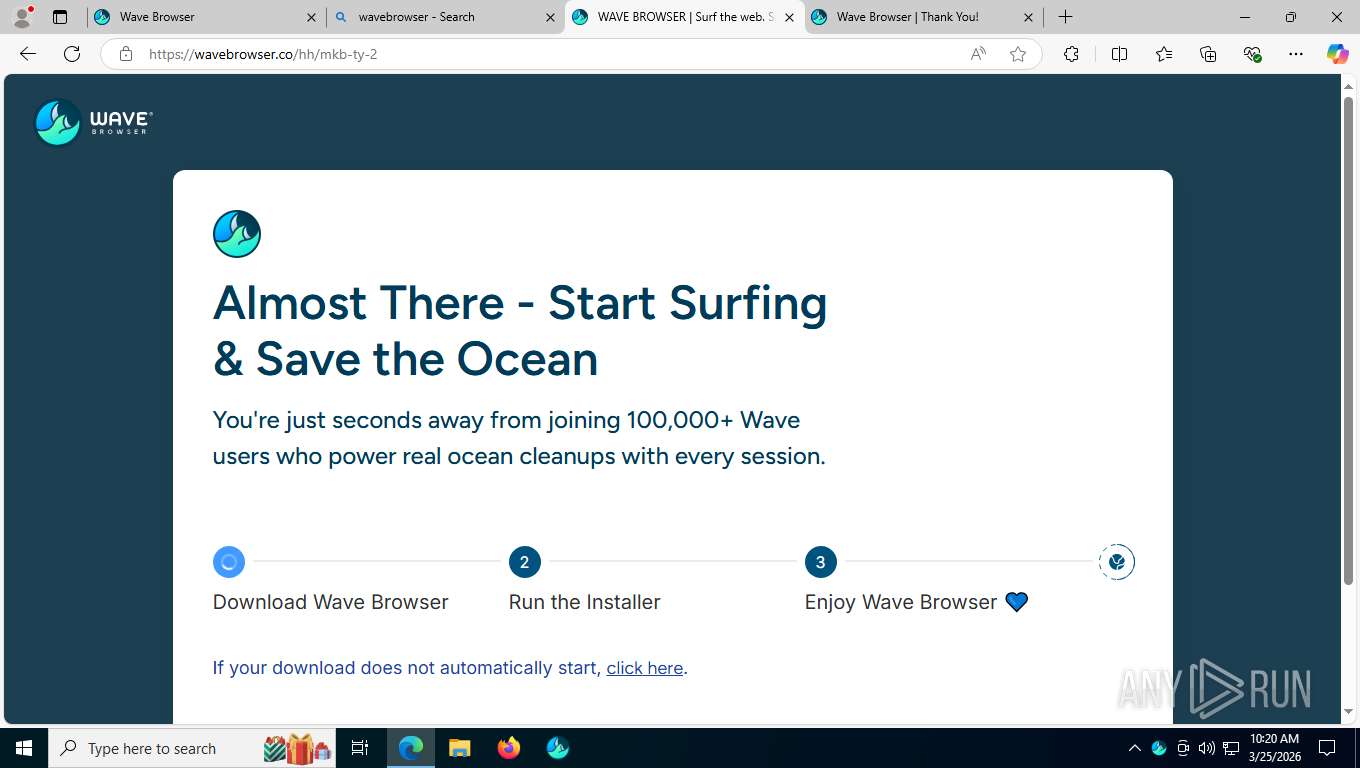Open Firefox from the taskbar
The height and width of the screenshot is (768, 1360).
point(509,748)
